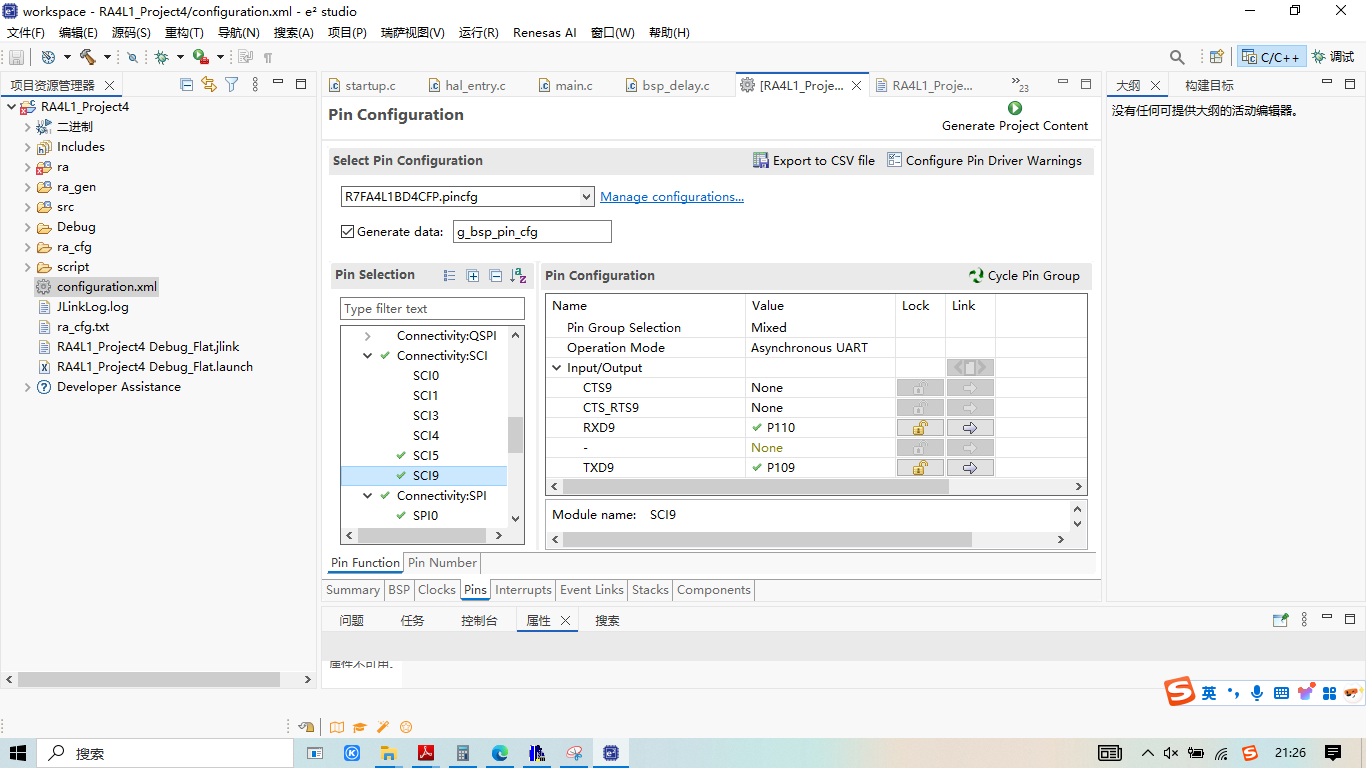The width and height of the screenshot is (1366, 768).
Task: Click the Save disk icon in toolbar
Action: pyautogui.click(x=16, y=57)
